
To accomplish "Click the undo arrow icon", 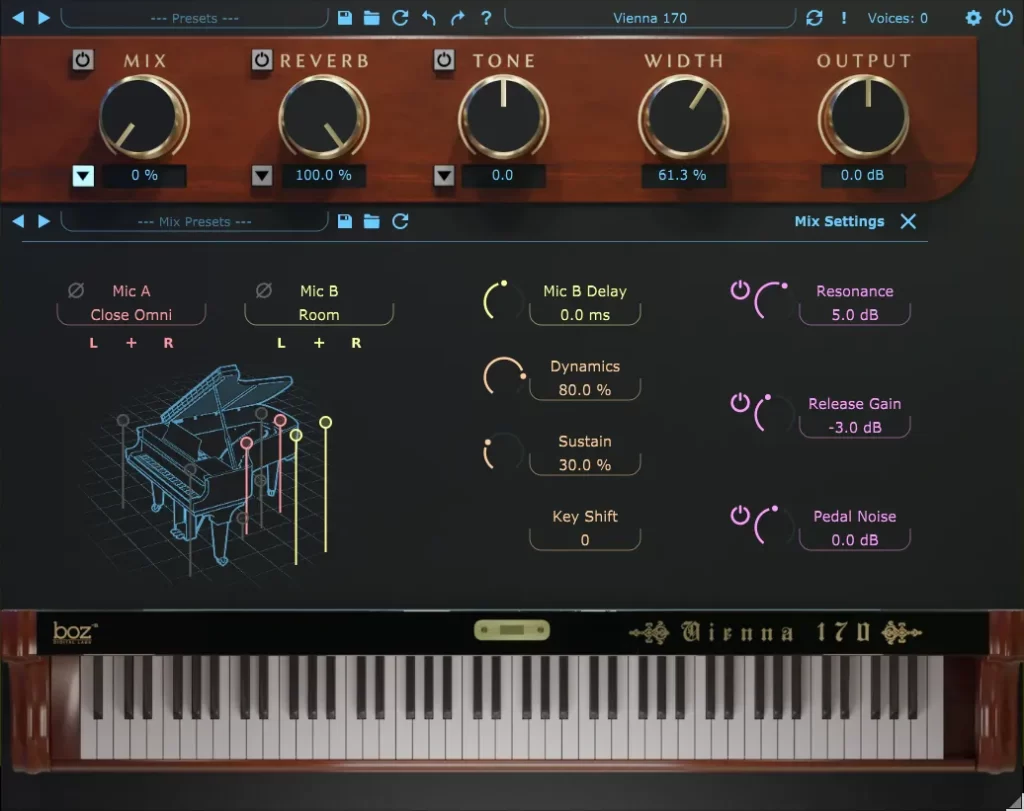I will (429, 18).
